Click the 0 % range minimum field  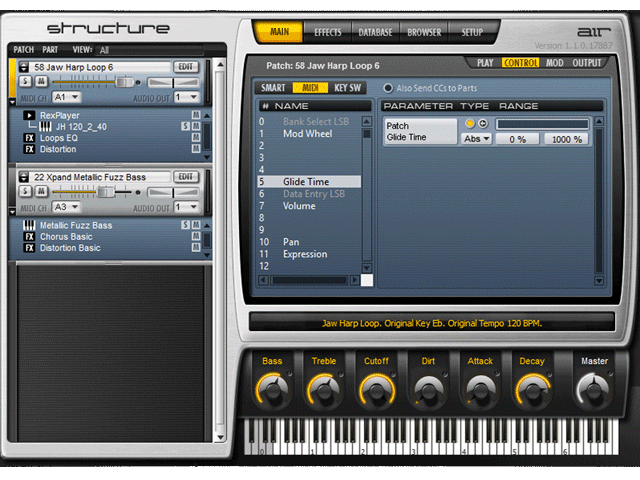(x=518, y=139)
